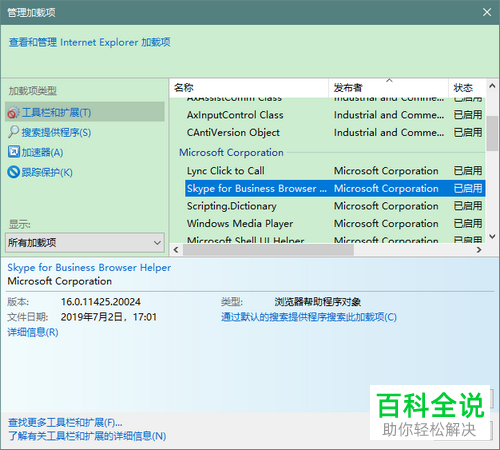Open 了解有关工具栏和扩展的详细信息(N) link
500x450 pixels.
coord(87,436)
